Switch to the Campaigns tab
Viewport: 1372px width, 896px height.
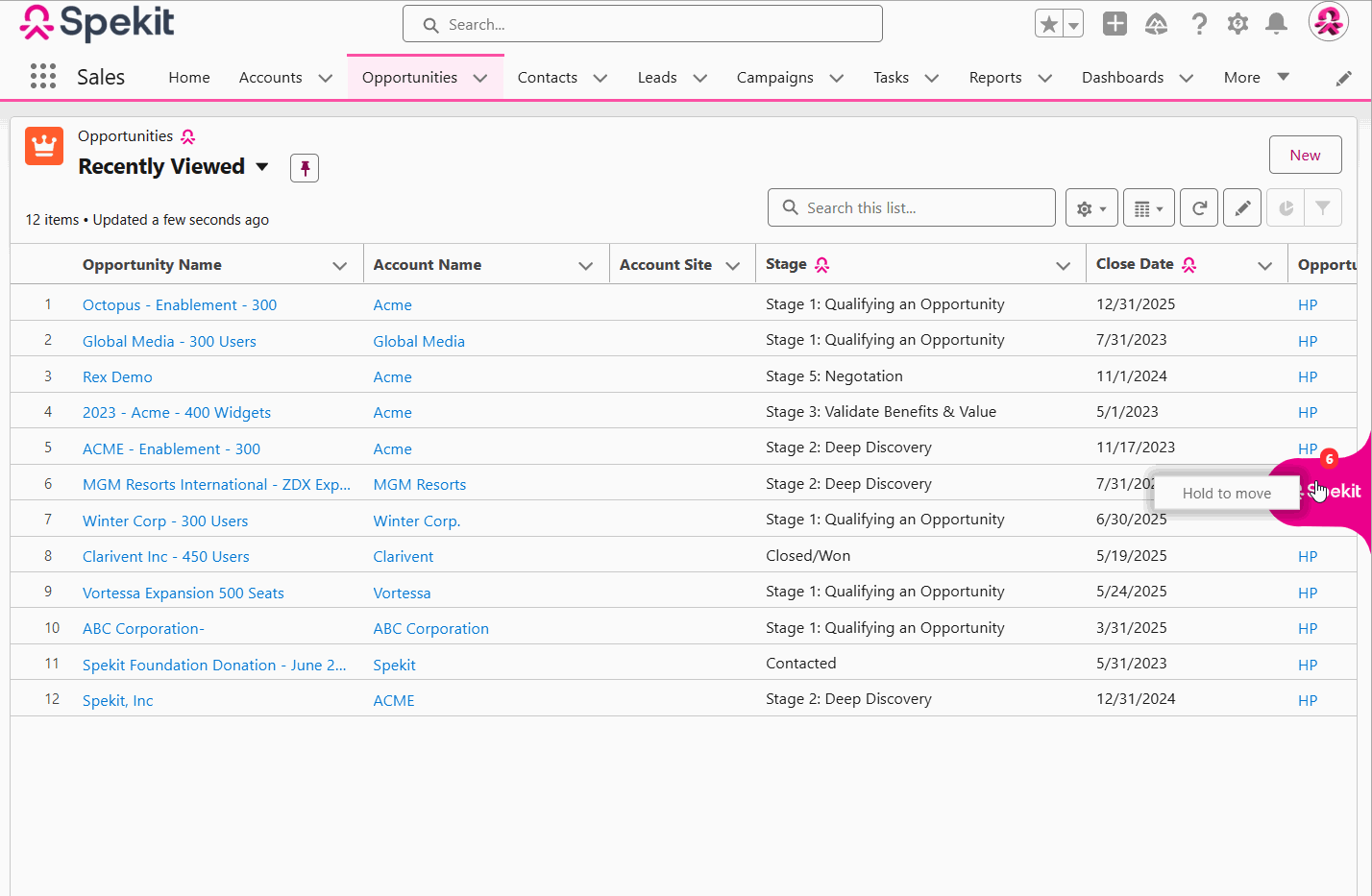tap(774, 78)
